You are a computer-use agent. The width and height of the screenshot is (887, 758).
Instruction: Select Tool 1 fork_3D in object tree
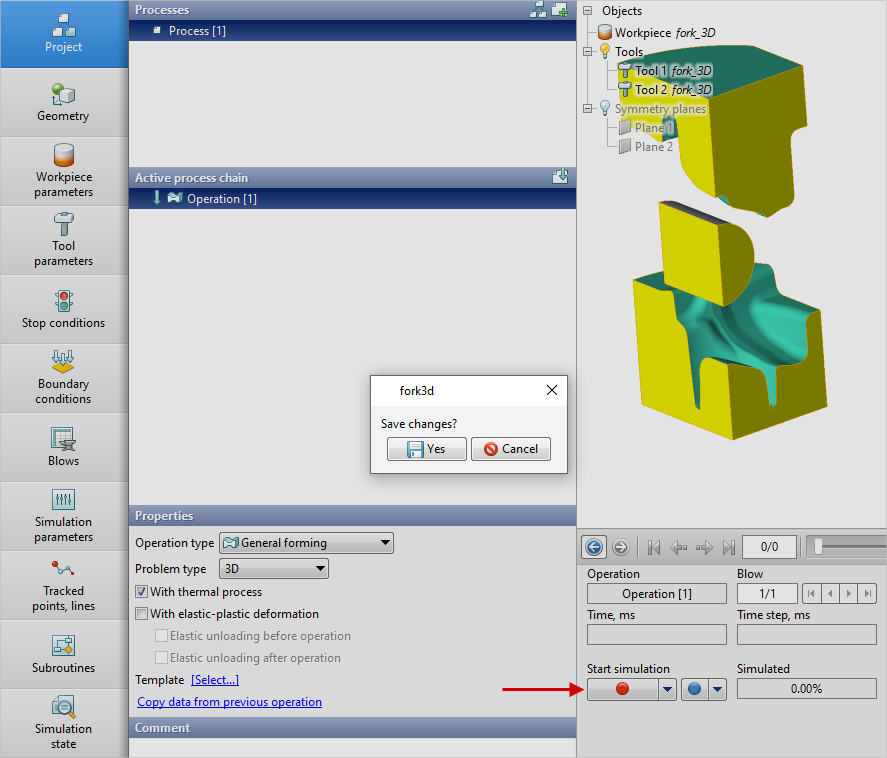click(x=673, y=71)
